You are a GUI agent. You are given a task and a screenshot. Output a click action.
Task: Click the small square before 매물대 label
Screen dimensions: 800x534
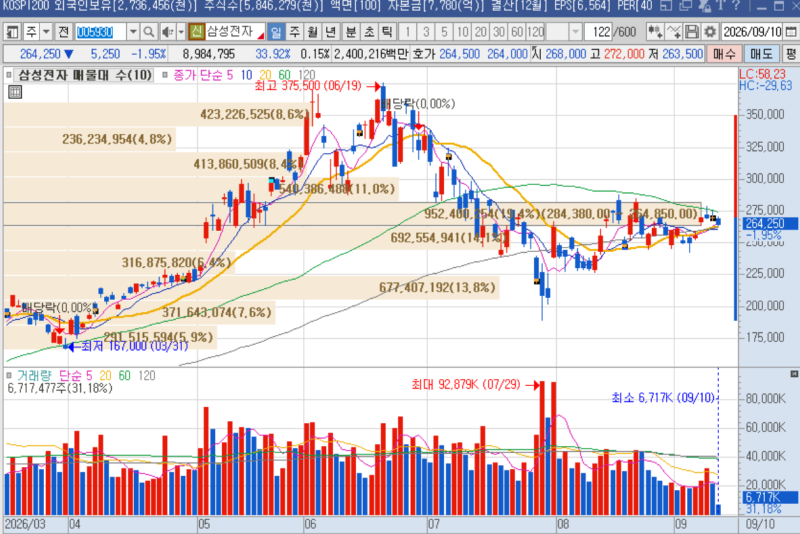click(9, 75)
